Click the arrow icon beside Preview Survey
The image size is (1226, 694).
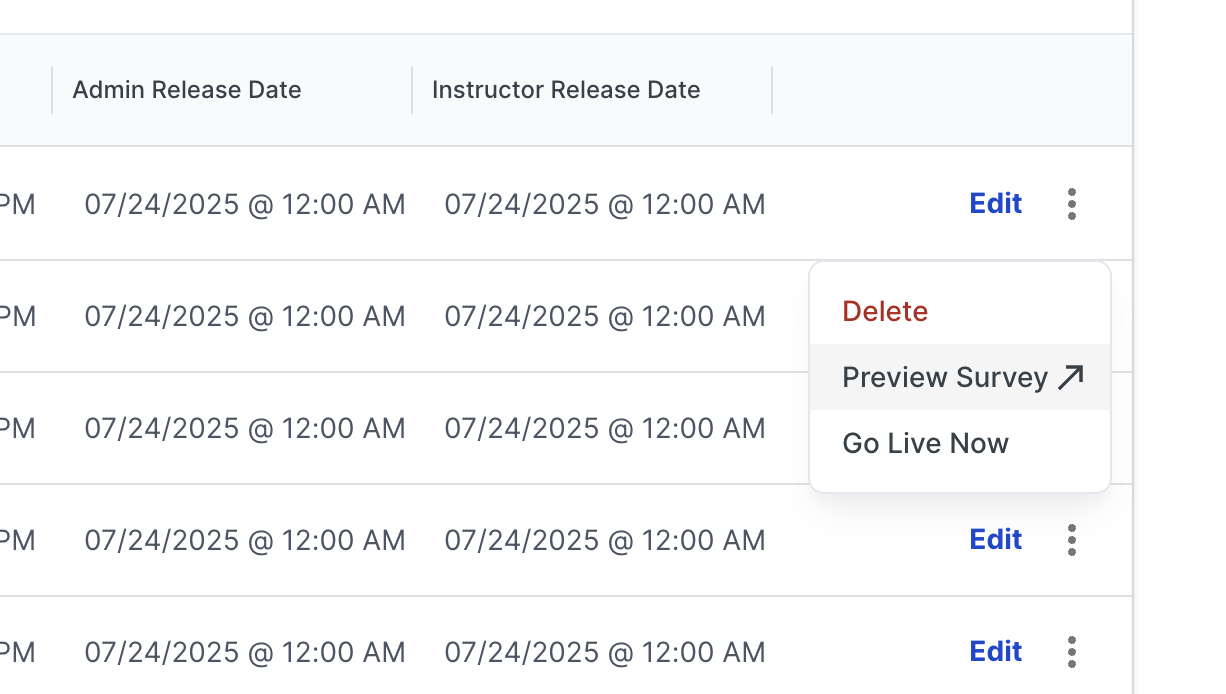click(x=1071, y=377)
